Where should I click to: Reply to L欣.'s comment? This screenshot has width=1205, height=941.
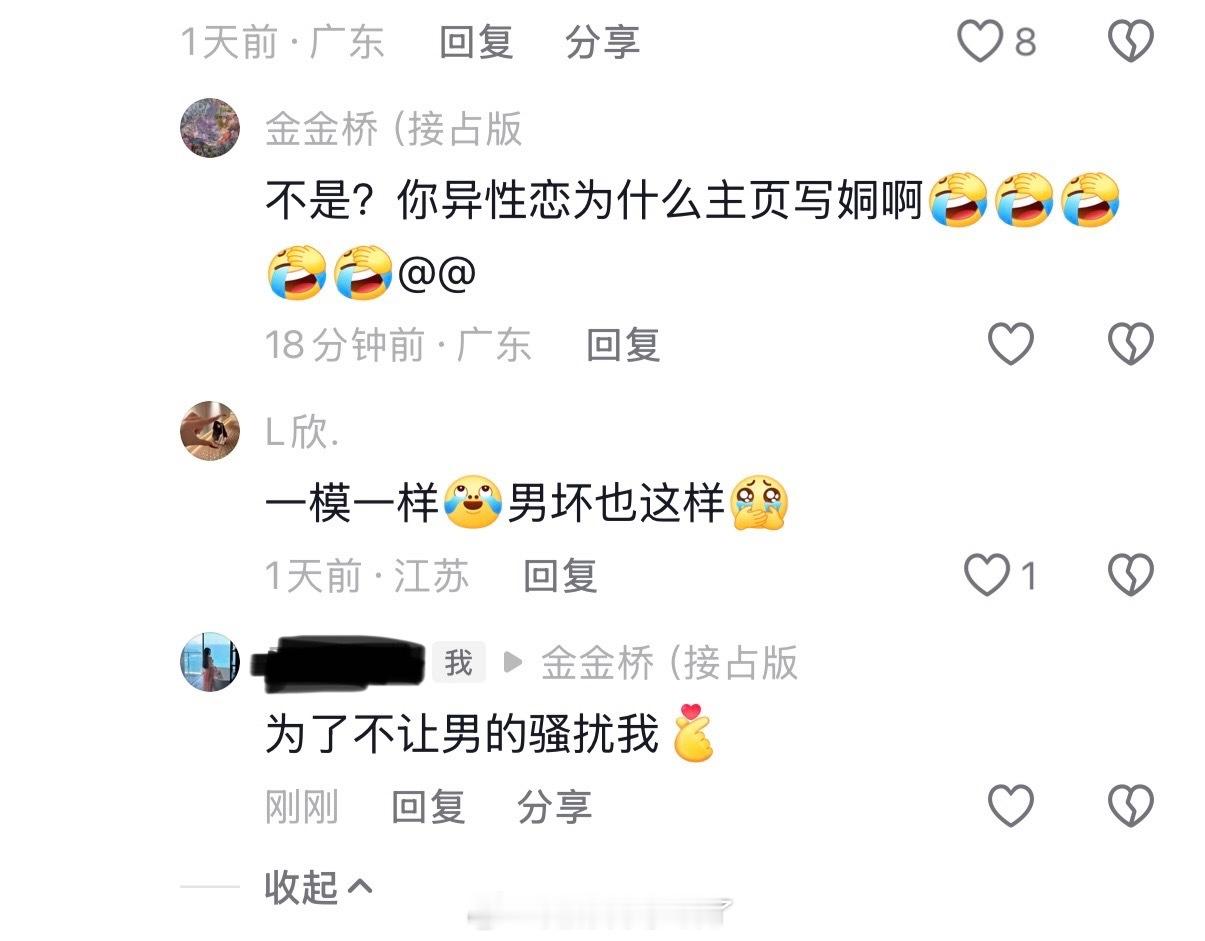[560, 576]
